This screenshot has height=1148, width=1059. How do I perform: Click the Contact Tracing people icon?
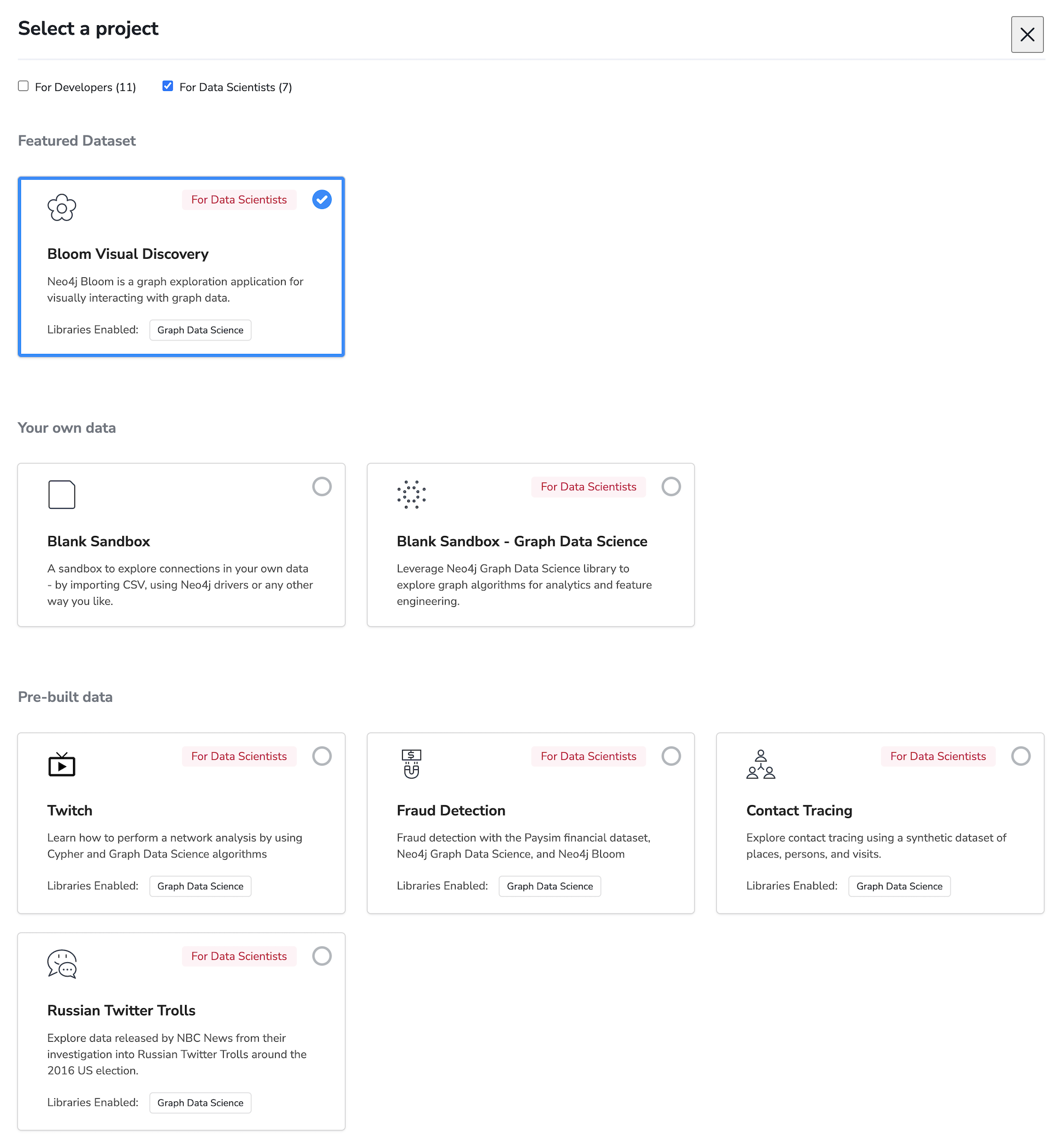[761, 764]
